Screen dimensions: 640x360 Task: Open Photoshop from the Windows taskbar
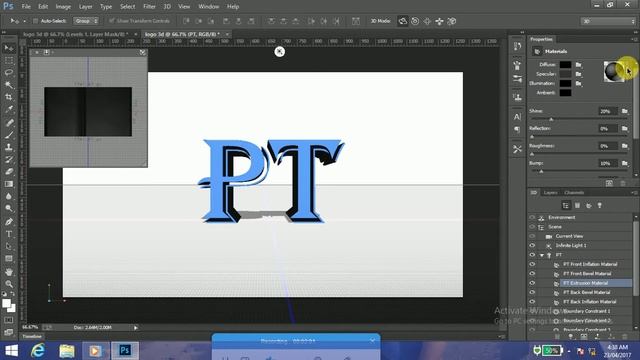tap(125, 351)
